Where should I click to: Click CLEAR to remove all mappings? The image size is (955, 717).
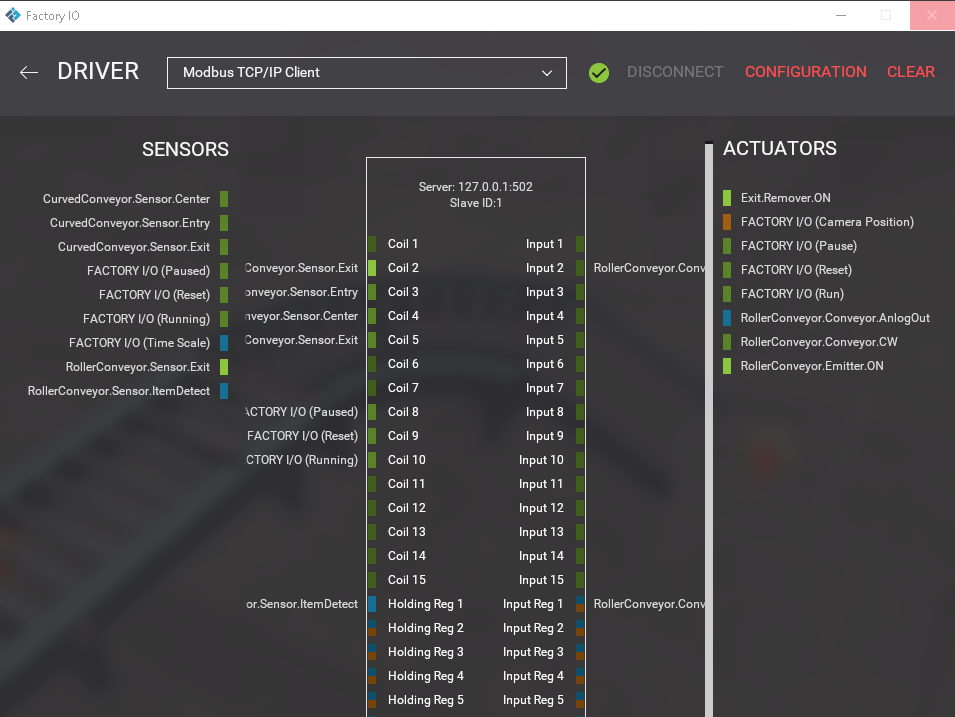pyautogui.click(x=911, y=72)
